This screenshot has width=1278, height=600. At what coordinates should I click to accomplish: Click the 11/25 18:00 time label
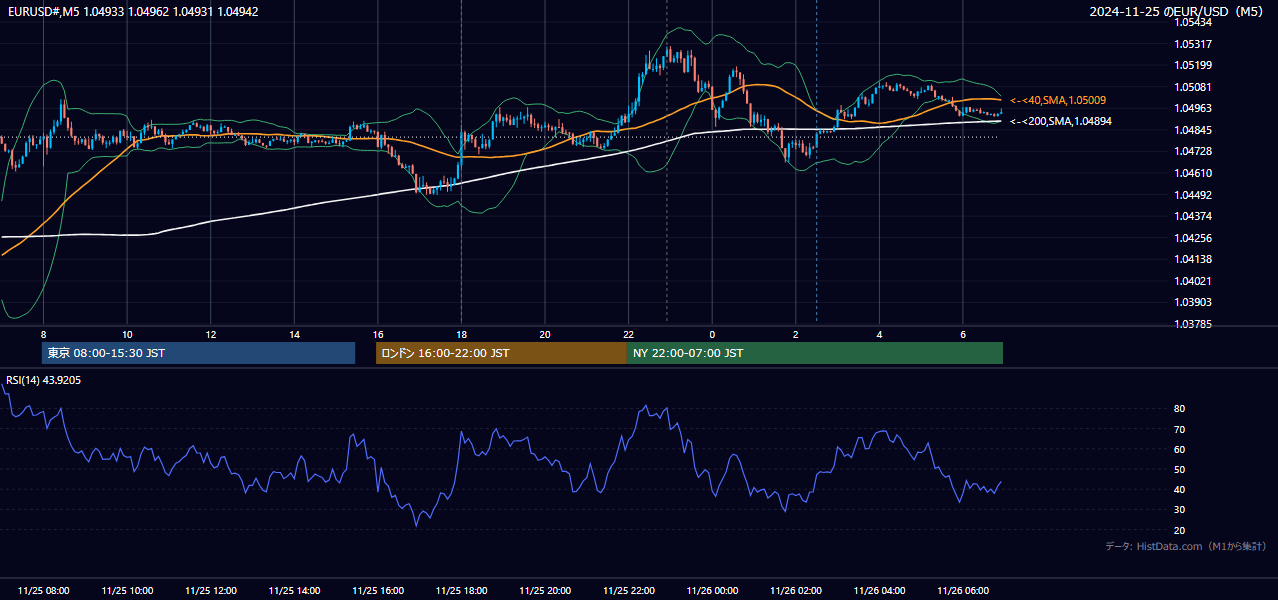click(x=461, y=591)
